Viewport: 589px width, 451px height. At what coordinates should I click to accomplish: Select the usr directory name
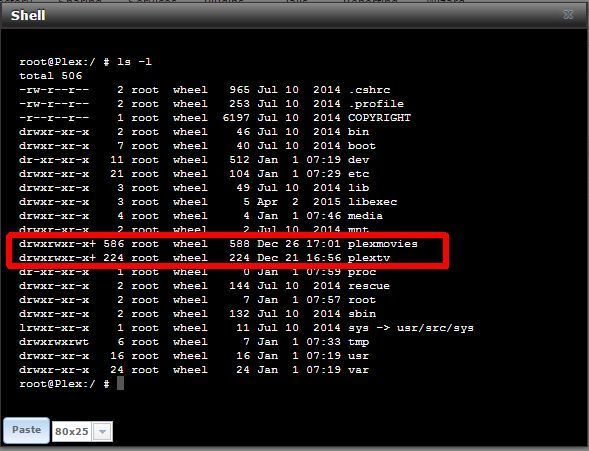coord(358,356)
